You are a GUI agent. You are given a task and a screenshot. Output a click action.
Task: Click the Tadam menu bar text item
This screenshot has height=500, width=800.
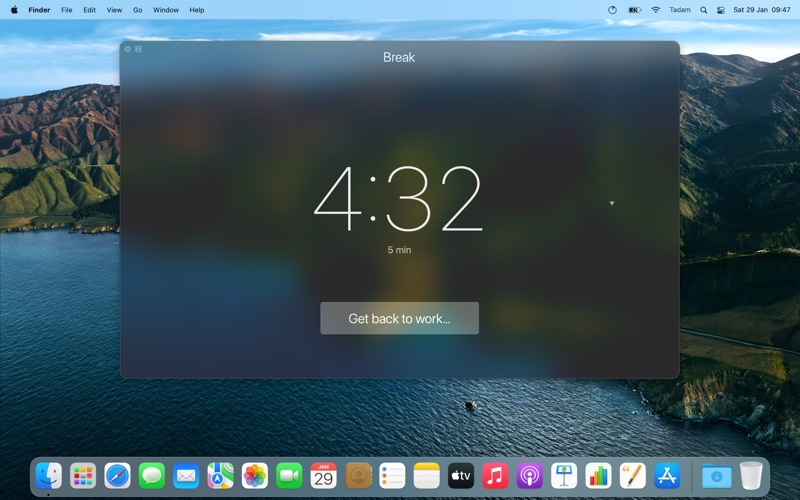coord(680,10)
